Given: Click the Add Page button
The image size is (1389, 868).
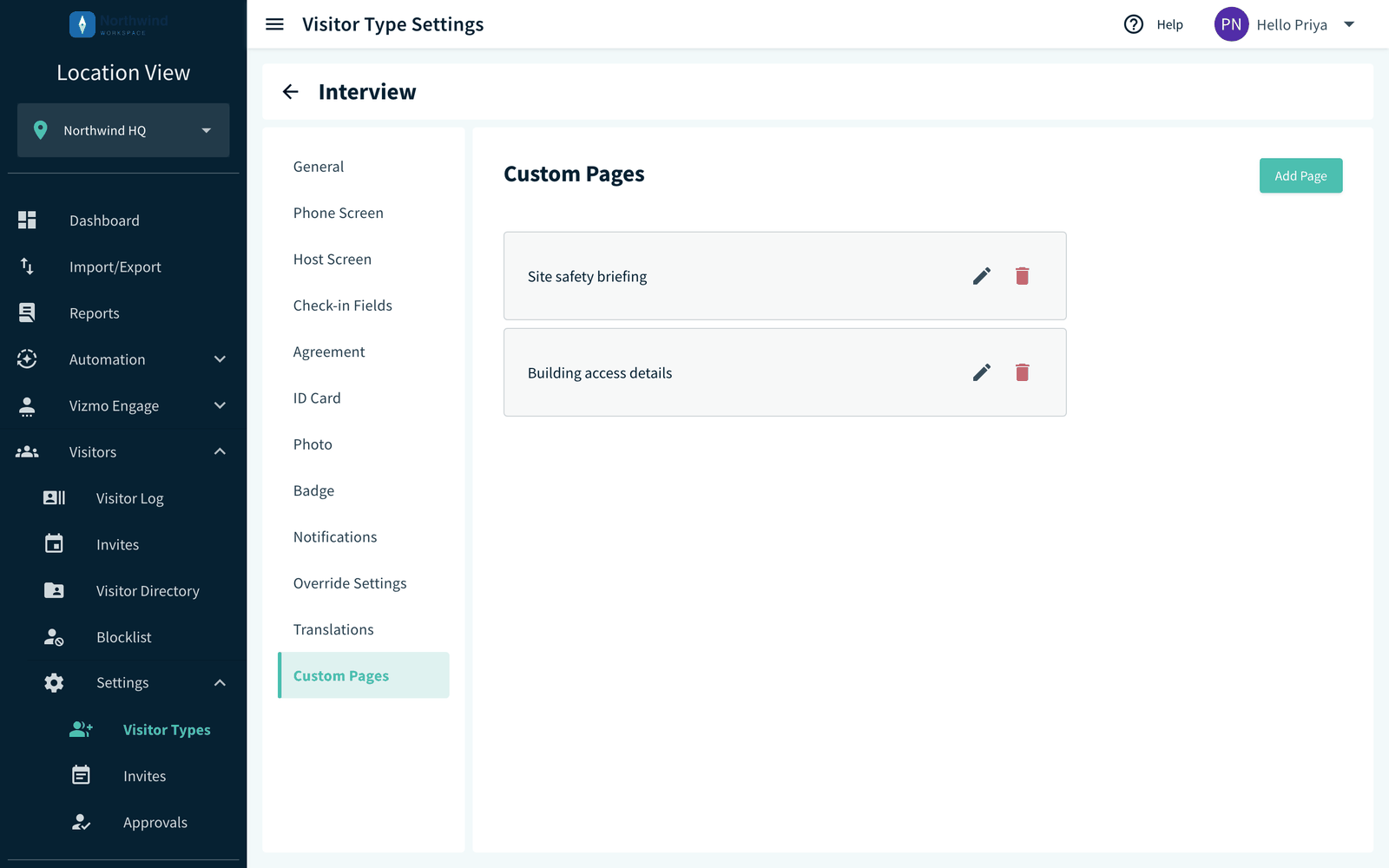Looking at the screenshot, I should pos(1300,175).
